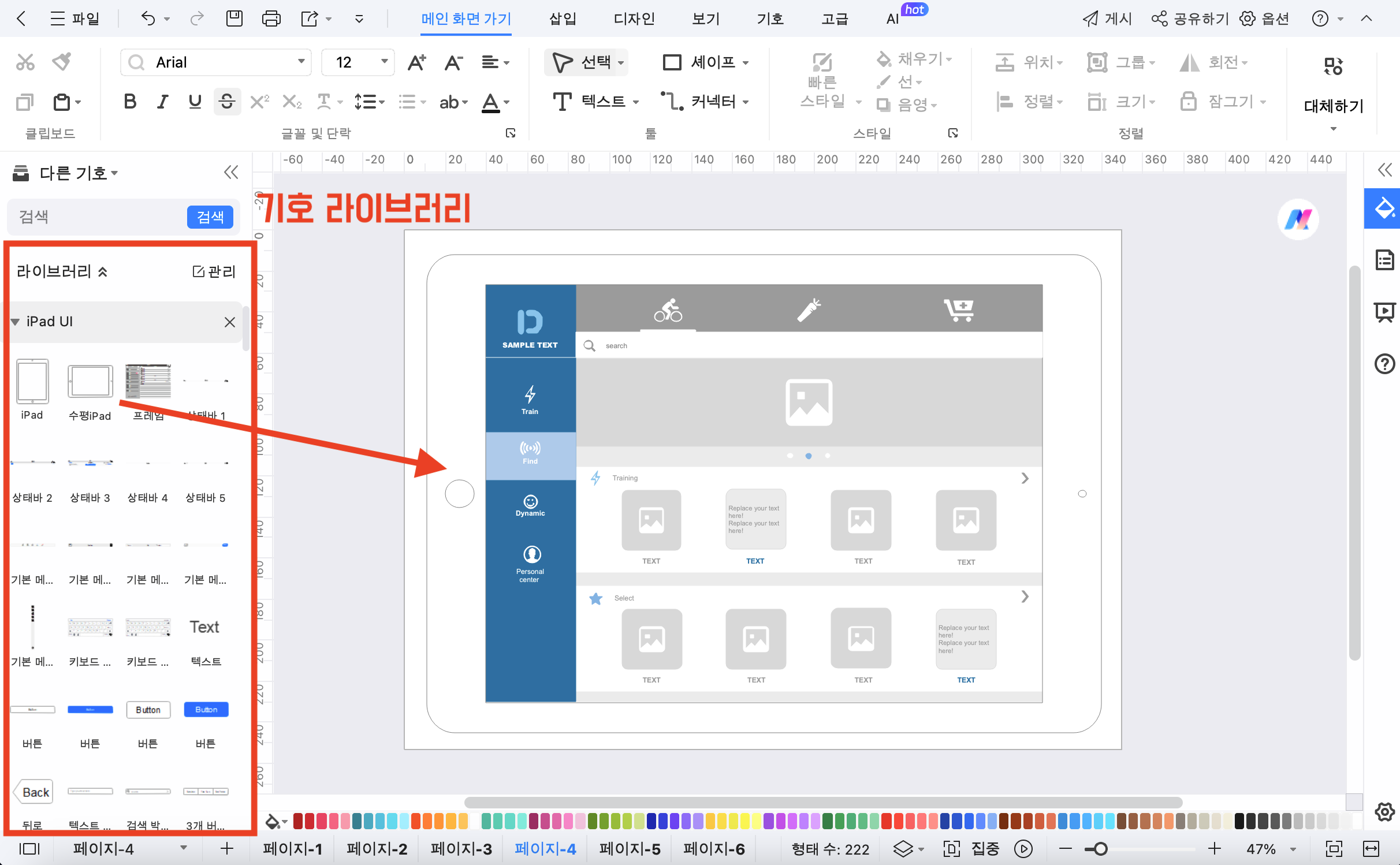Click the redo arrow icon
1400x865 pixels.
(197, 19)
